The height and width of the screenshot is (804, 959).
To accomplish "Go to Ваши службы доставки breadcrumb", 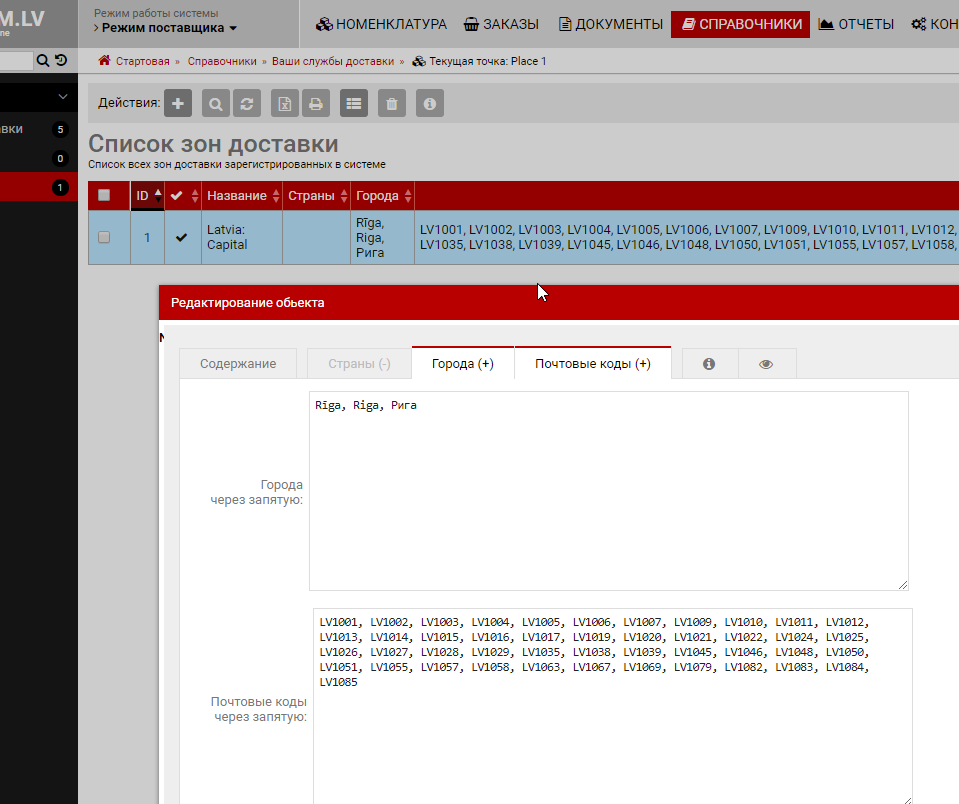I will 333,61.
